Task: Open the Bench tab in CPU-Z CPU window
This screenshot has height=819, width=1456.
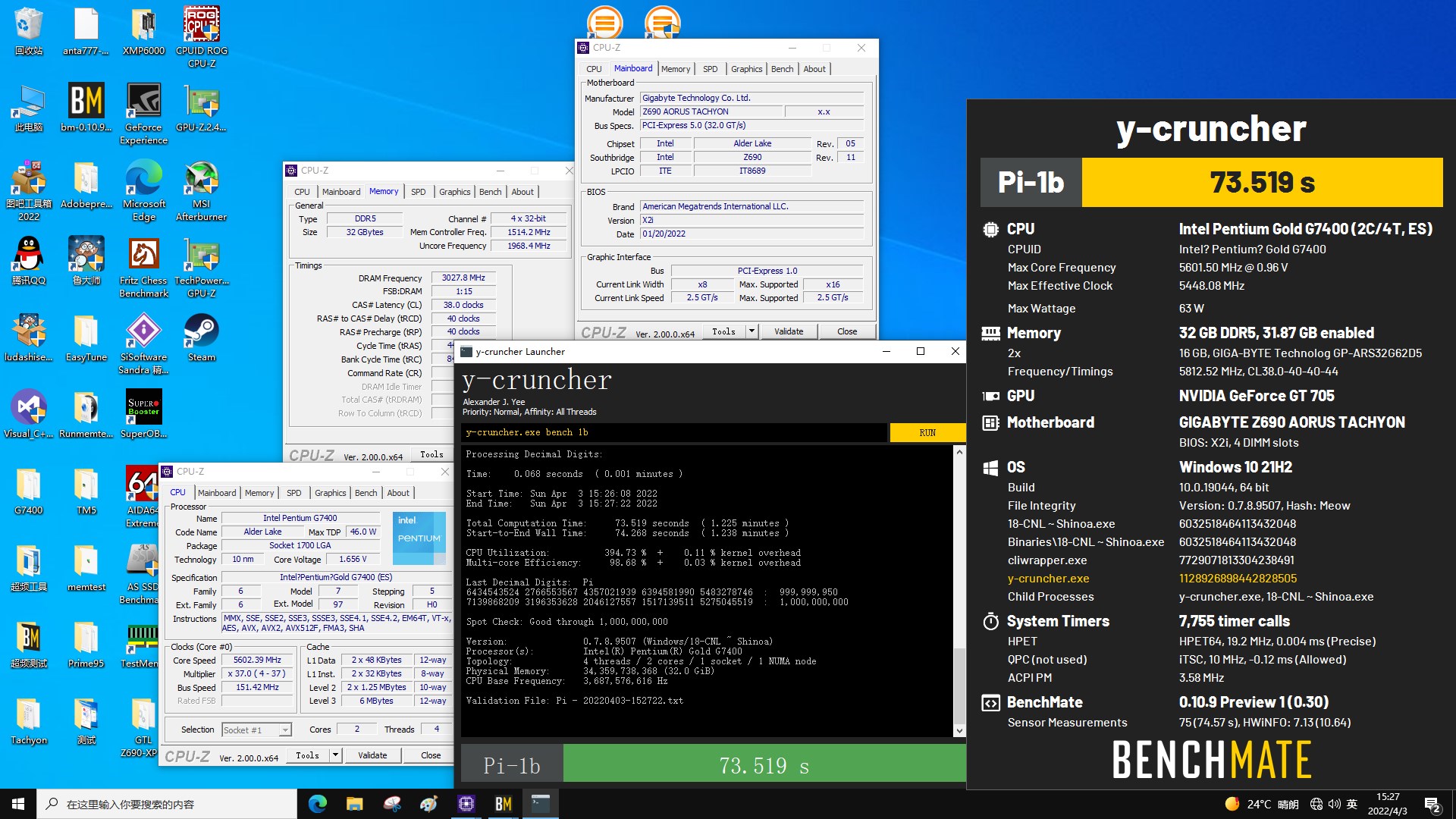Action: 366,493
